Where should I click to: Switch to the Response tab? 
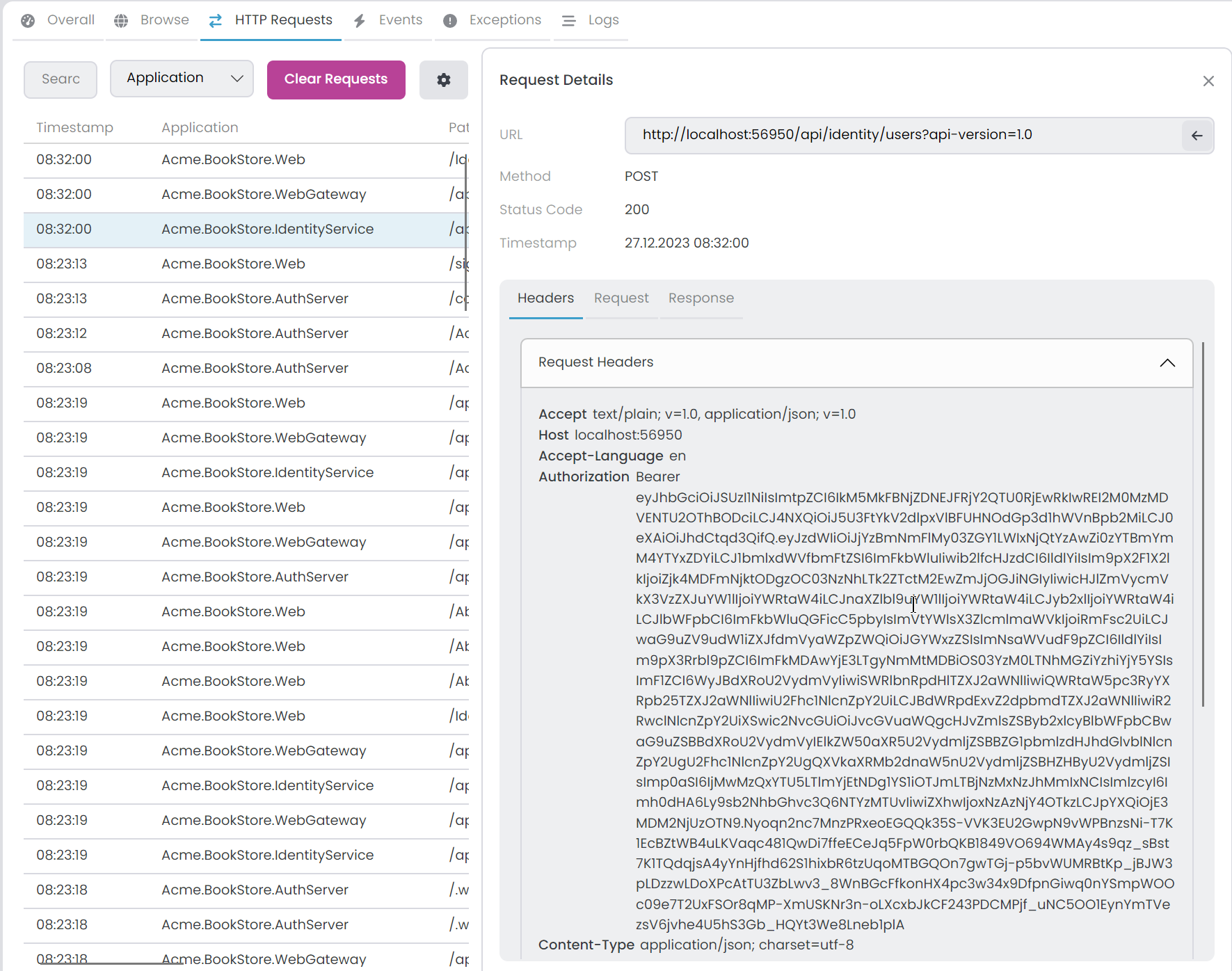701,298
